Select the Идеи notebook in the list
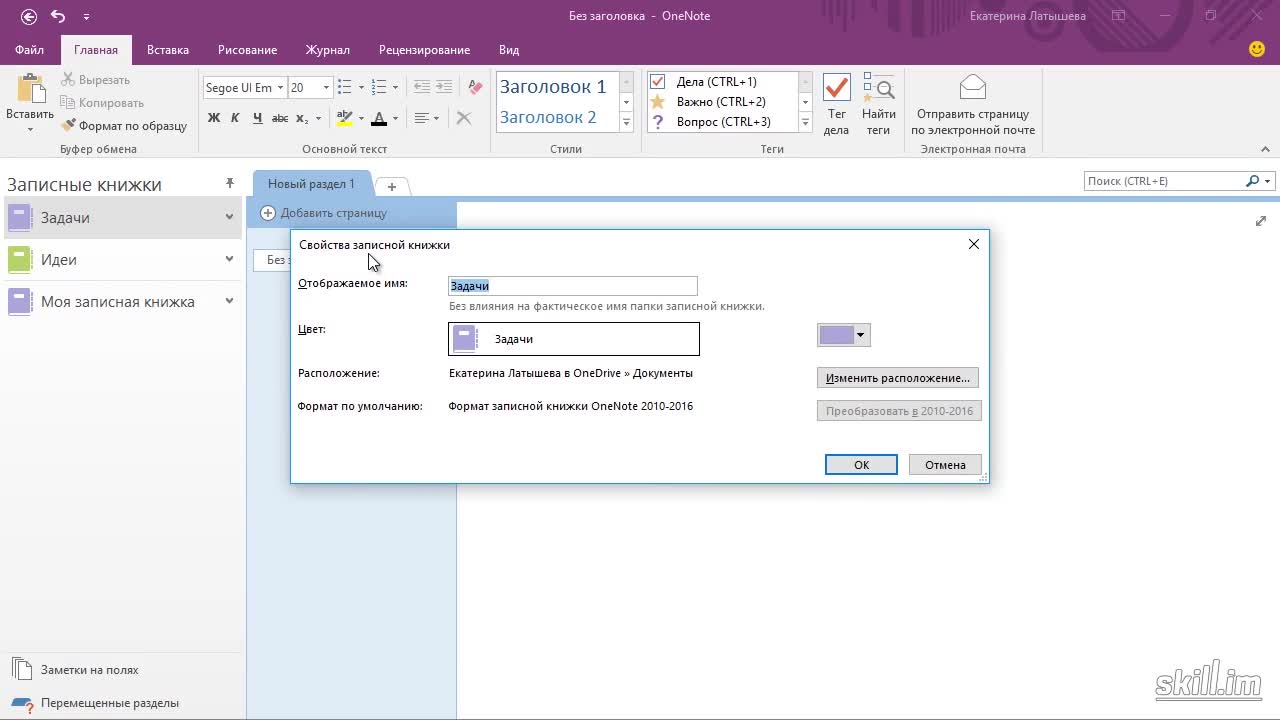This screenshot has height=720, width=1280. pos(120,260)
